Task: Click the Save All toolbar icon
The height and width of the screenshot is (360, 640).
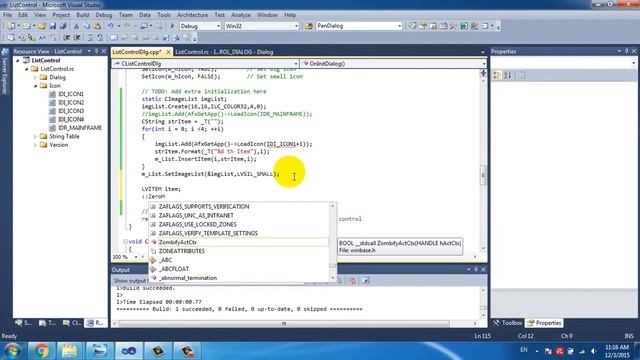Action: point(63,26)
